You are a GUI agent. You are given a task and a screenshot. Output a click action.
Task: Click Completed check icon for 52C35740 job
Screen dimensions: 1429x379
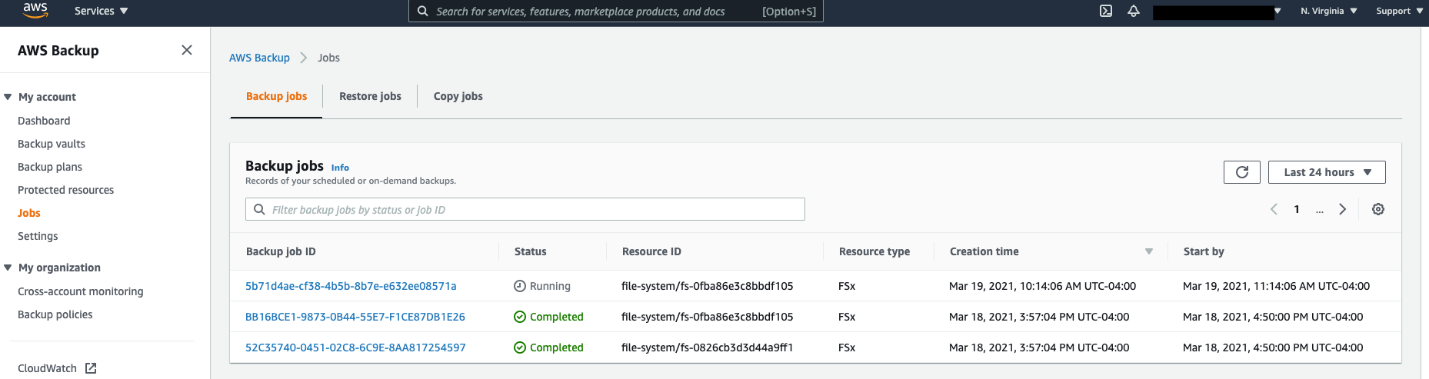click(519, 348)
